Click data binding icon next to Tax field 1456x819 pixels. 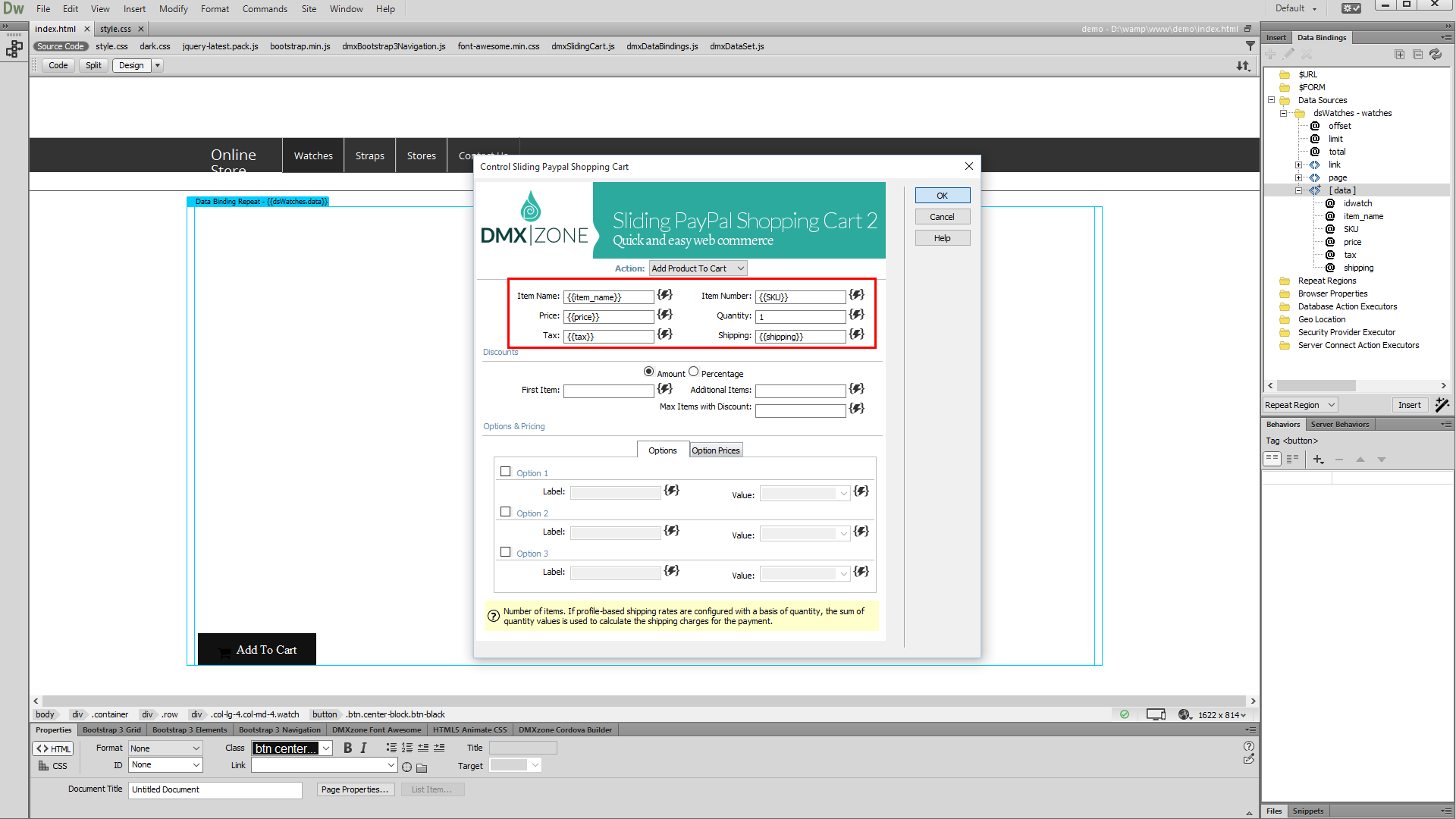click(x=665, y=334)
